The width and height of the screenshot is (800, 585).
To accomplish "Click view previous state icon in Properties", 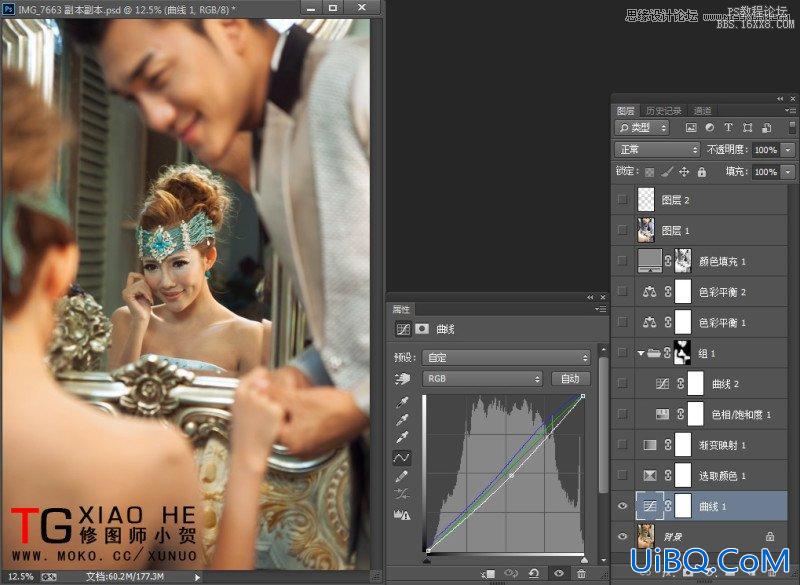I will [511, 574].
